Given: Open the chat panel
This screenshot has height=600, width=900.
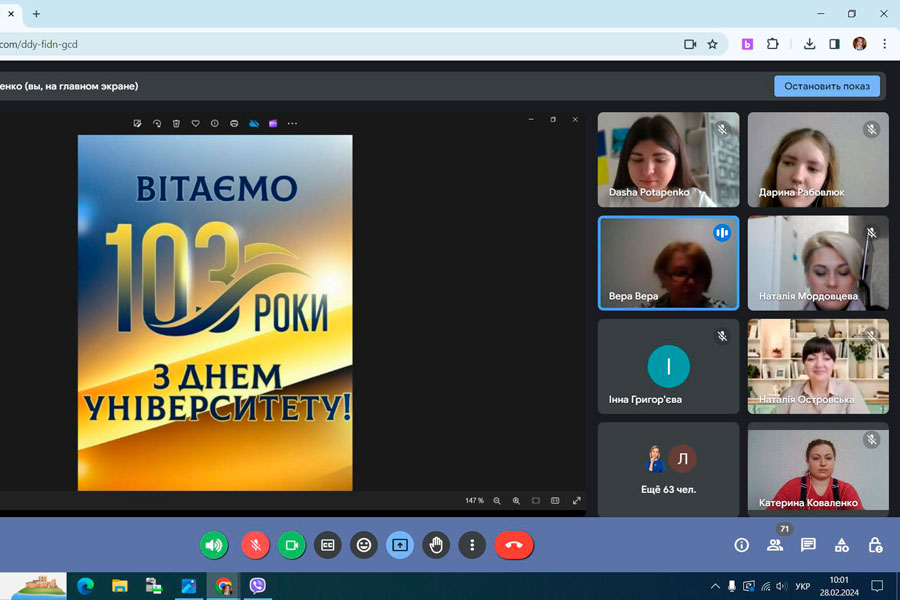Looking at the screenshot, I should click(808, 545).
